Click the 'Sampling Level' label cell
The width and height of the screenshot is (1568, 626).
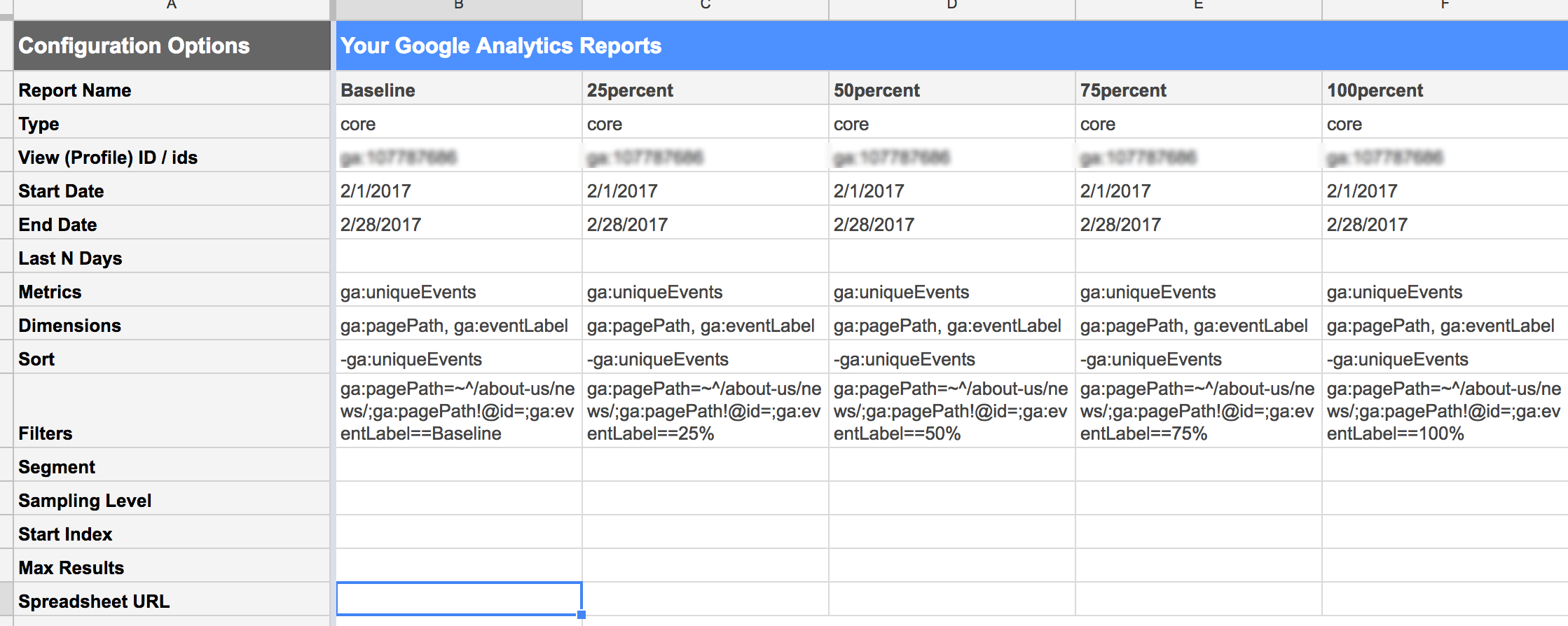(171, 501)
